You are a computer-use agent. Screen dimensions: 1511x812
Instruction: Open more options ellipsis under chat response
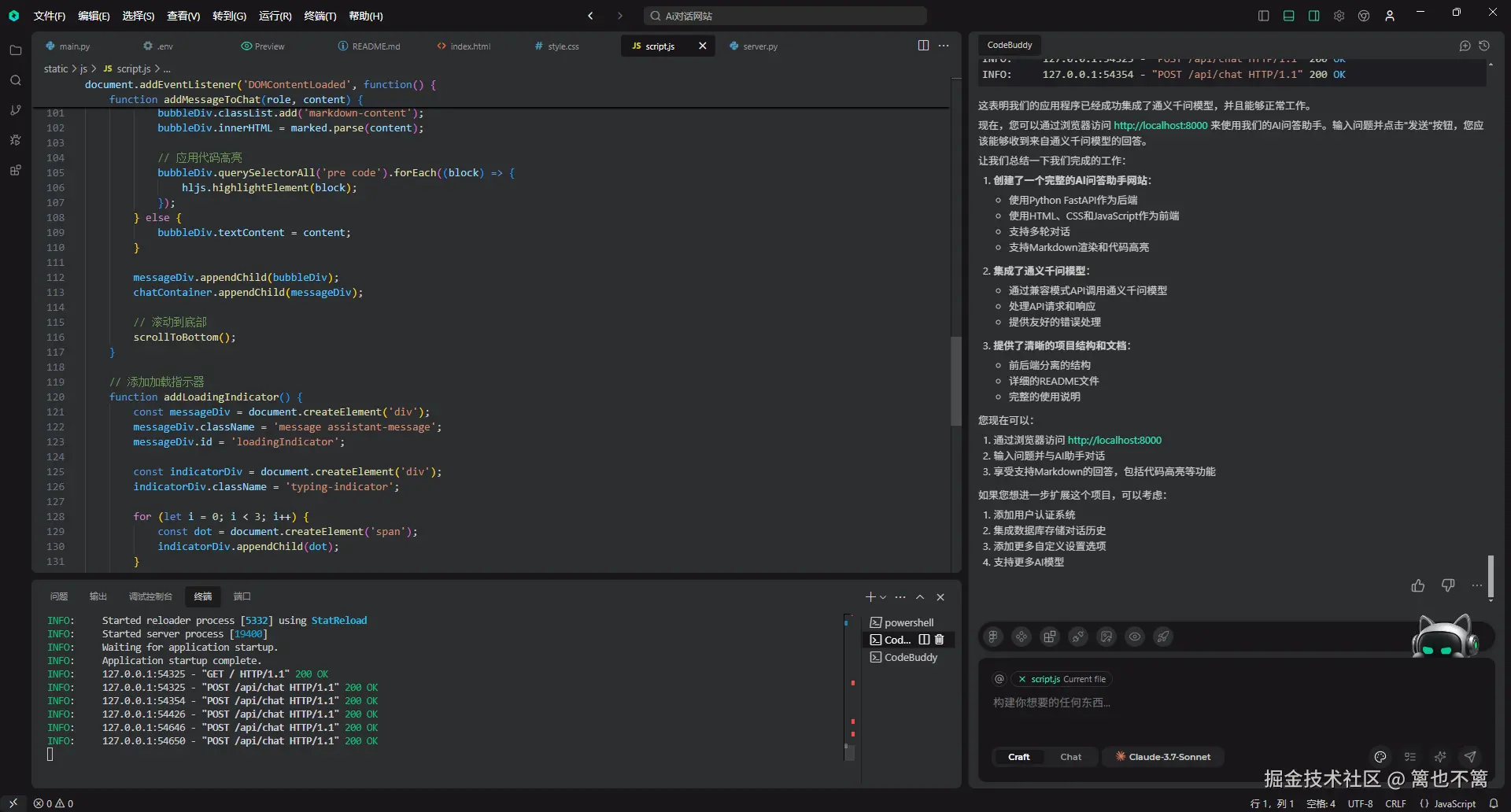1476,585
